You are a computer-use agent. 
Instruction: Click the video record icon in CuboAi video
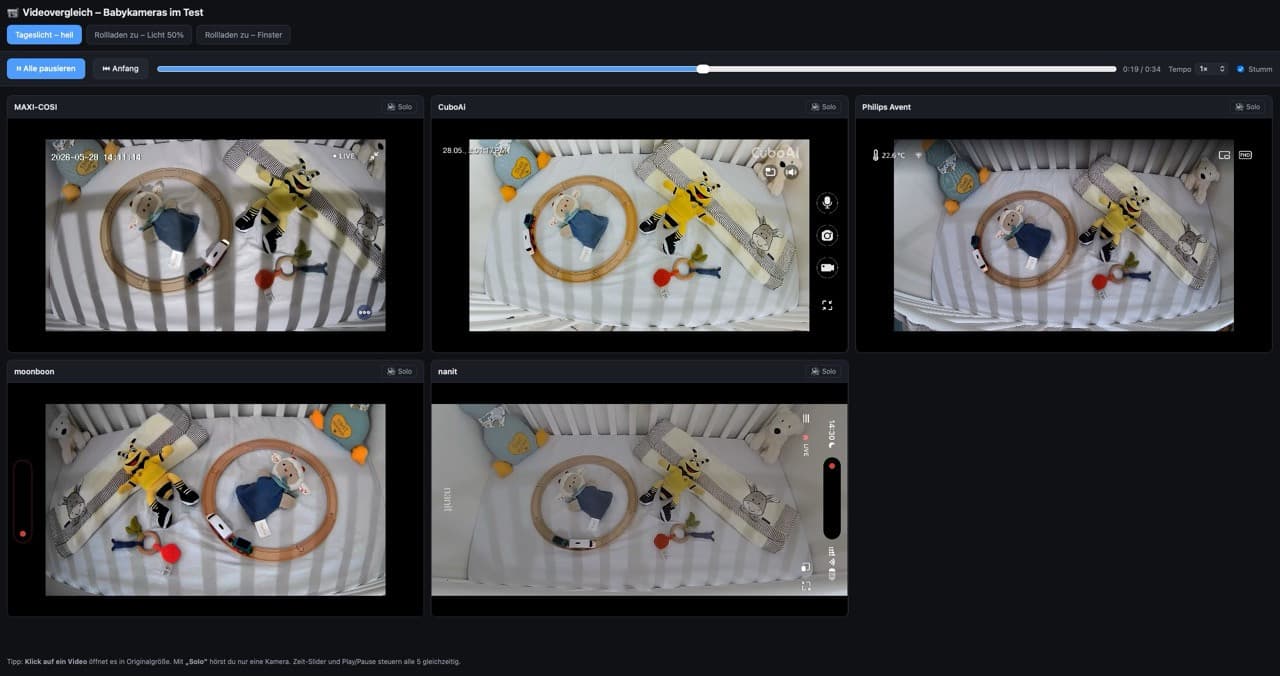click(827, 268)
